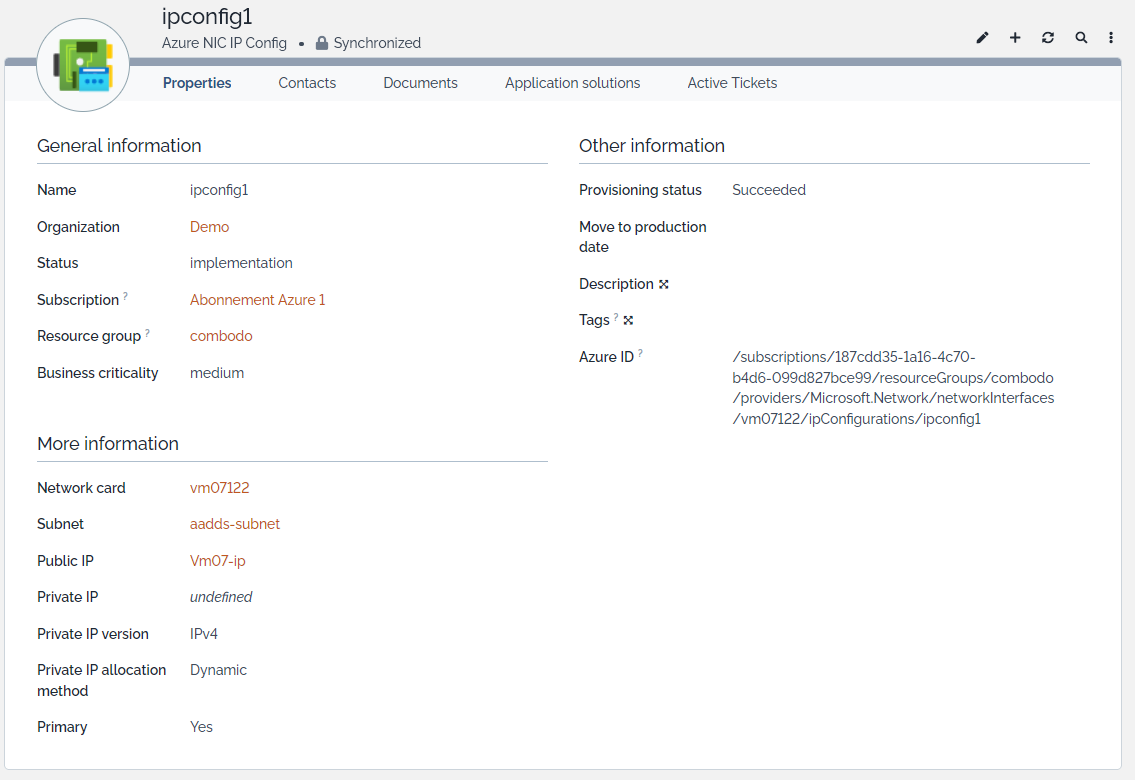This screenshot has width=1135, height=780.
Task: Open the aadds-subnet link
Action: click(235, 524)
